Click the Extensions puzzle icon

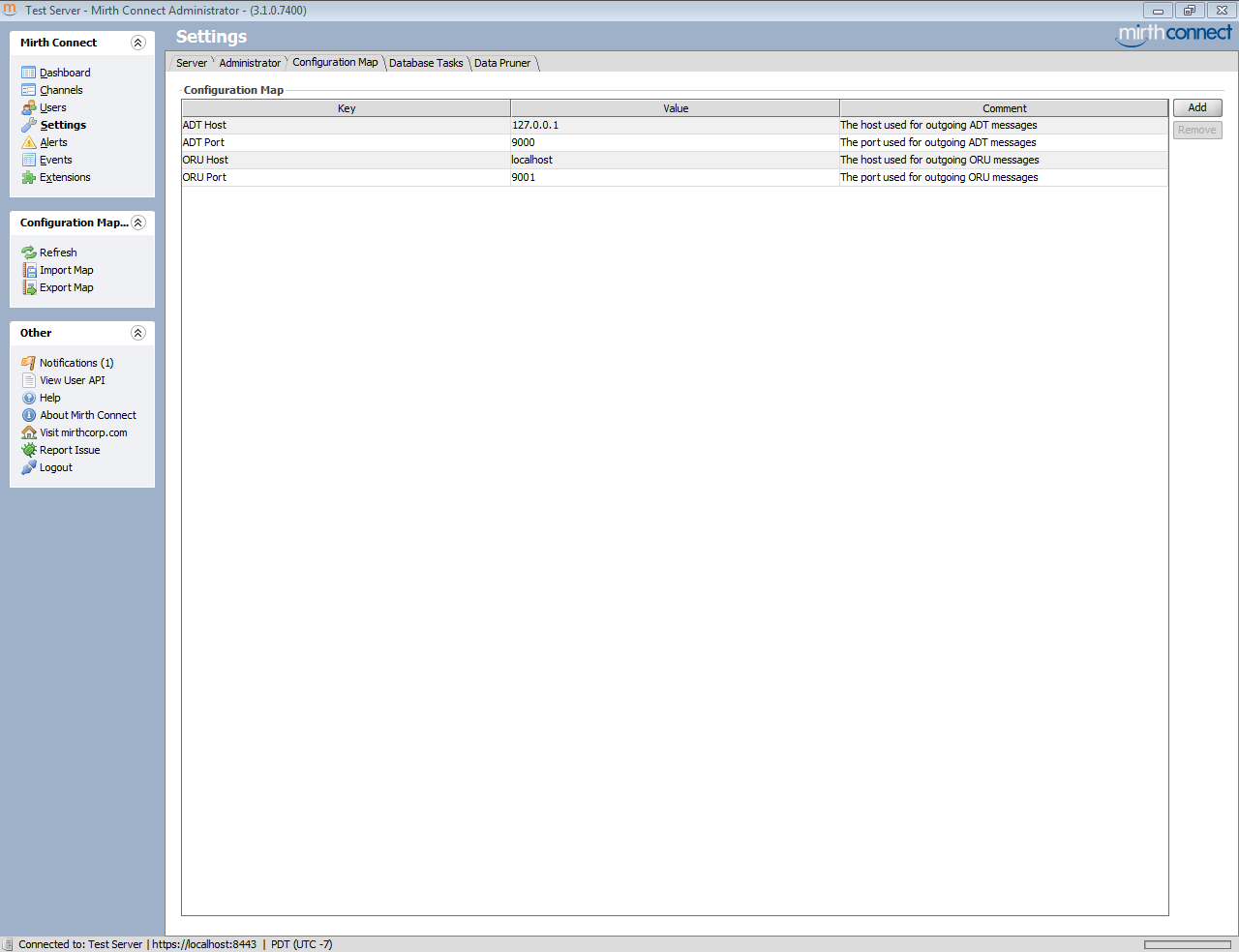coord(29,177)
